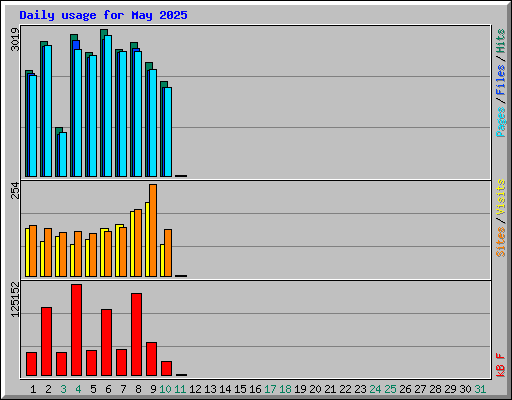Click green day 3 on the date axis
Screen dimensions: 512x400
(x=63, y=389)
